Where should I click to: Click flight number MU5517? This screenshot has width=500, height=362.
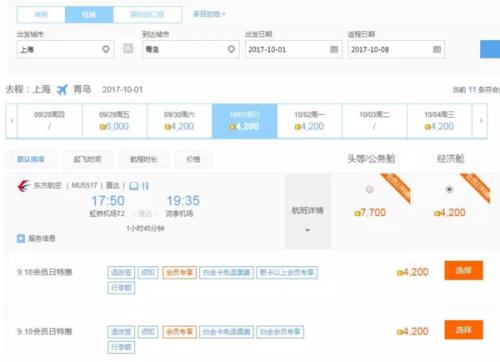click(84, 185)
